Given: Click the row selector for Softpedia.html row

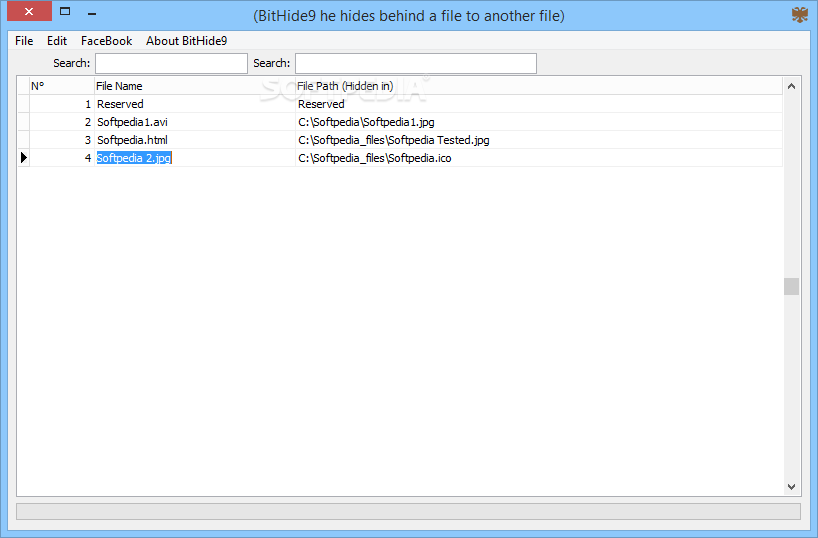Looking at the screenshot, I should 23,140.
